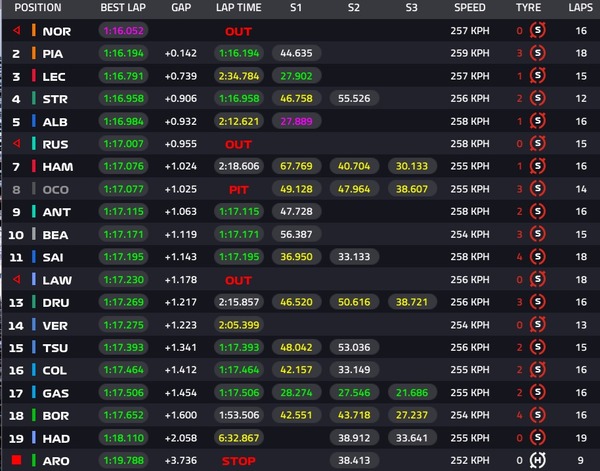
Task: Click ALB's purple sector 1 time 27.889
Action: coord(297,121)
